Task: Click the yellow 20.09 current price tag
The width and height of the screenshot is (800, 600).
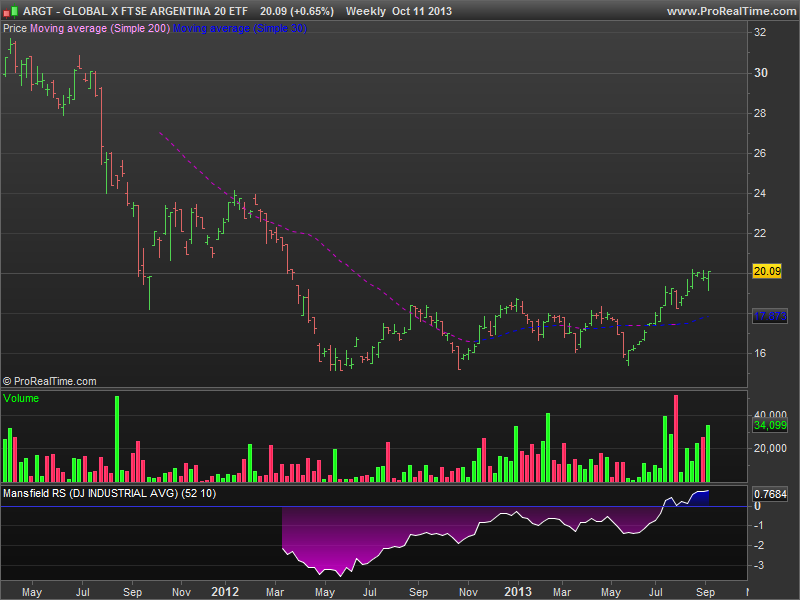Action: 768,272
